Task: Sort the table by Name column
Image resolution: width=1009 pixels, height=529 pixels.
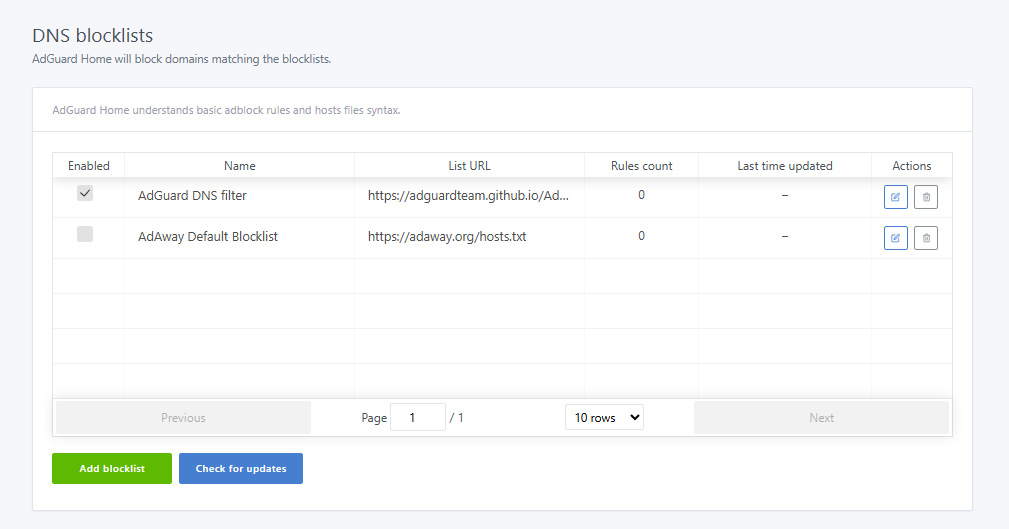Action: click(x=239, y=166)
